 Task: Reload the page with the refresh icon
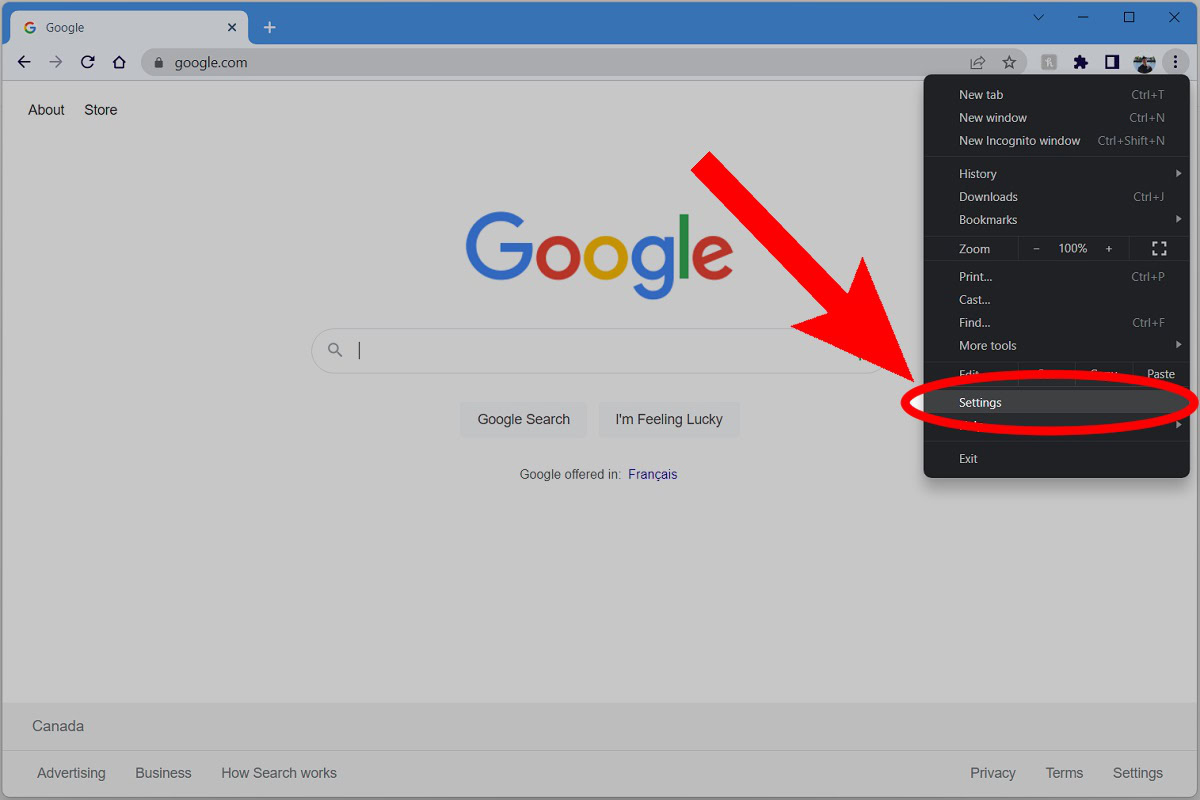coord(88,62)
